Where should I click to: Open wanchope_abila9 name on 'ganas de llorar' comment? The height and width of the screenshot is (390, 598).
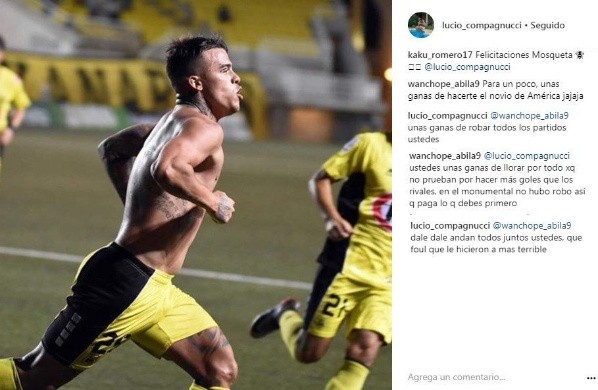(445, 156)
